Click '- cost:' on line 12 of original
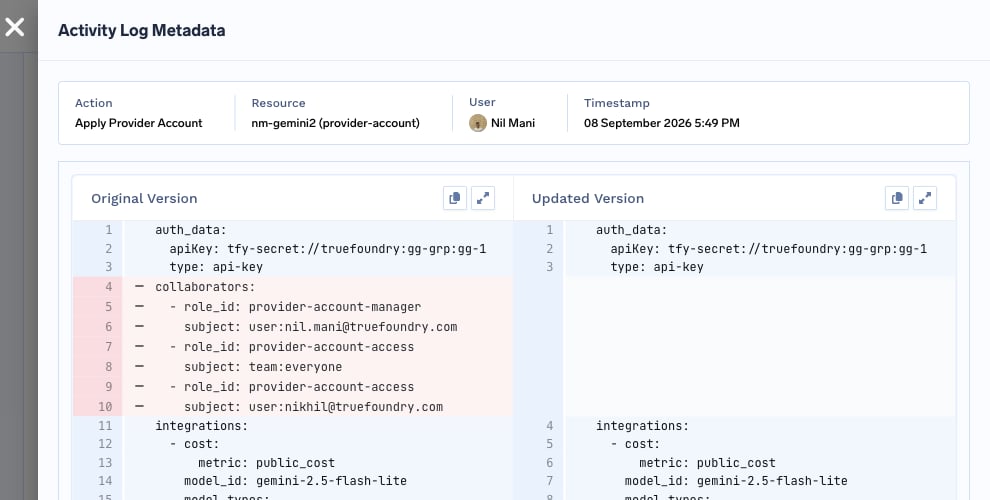Image resolution: width=990 pixels, height=500 pixels. (194, 444)
